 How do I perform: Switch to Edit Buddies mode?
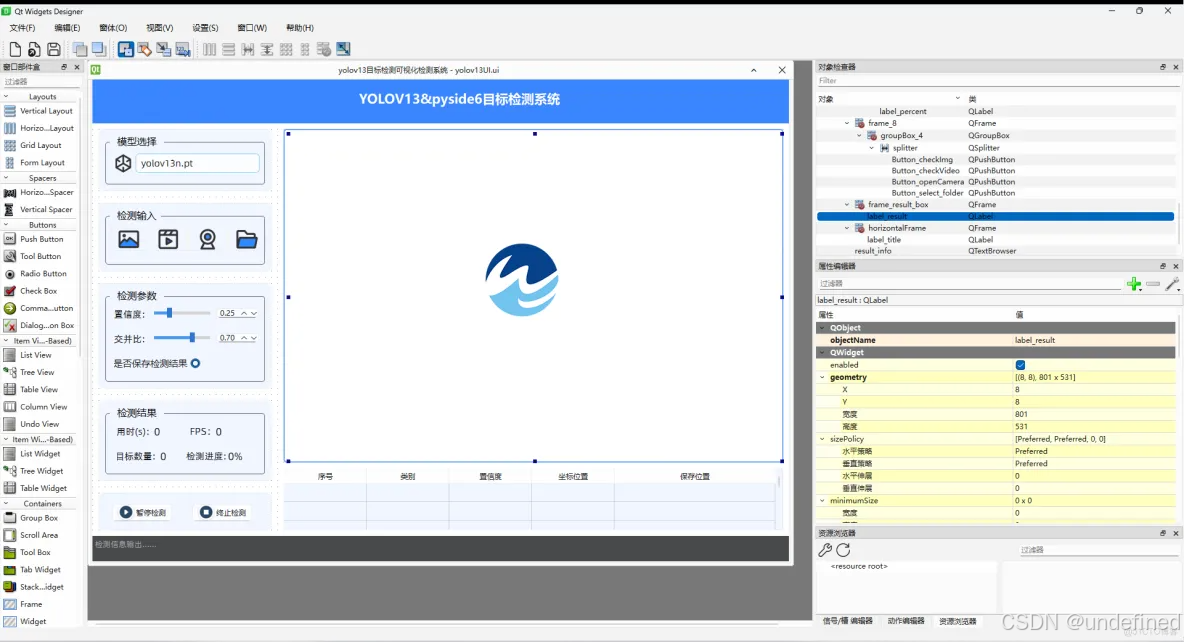(x=164, y=49)
